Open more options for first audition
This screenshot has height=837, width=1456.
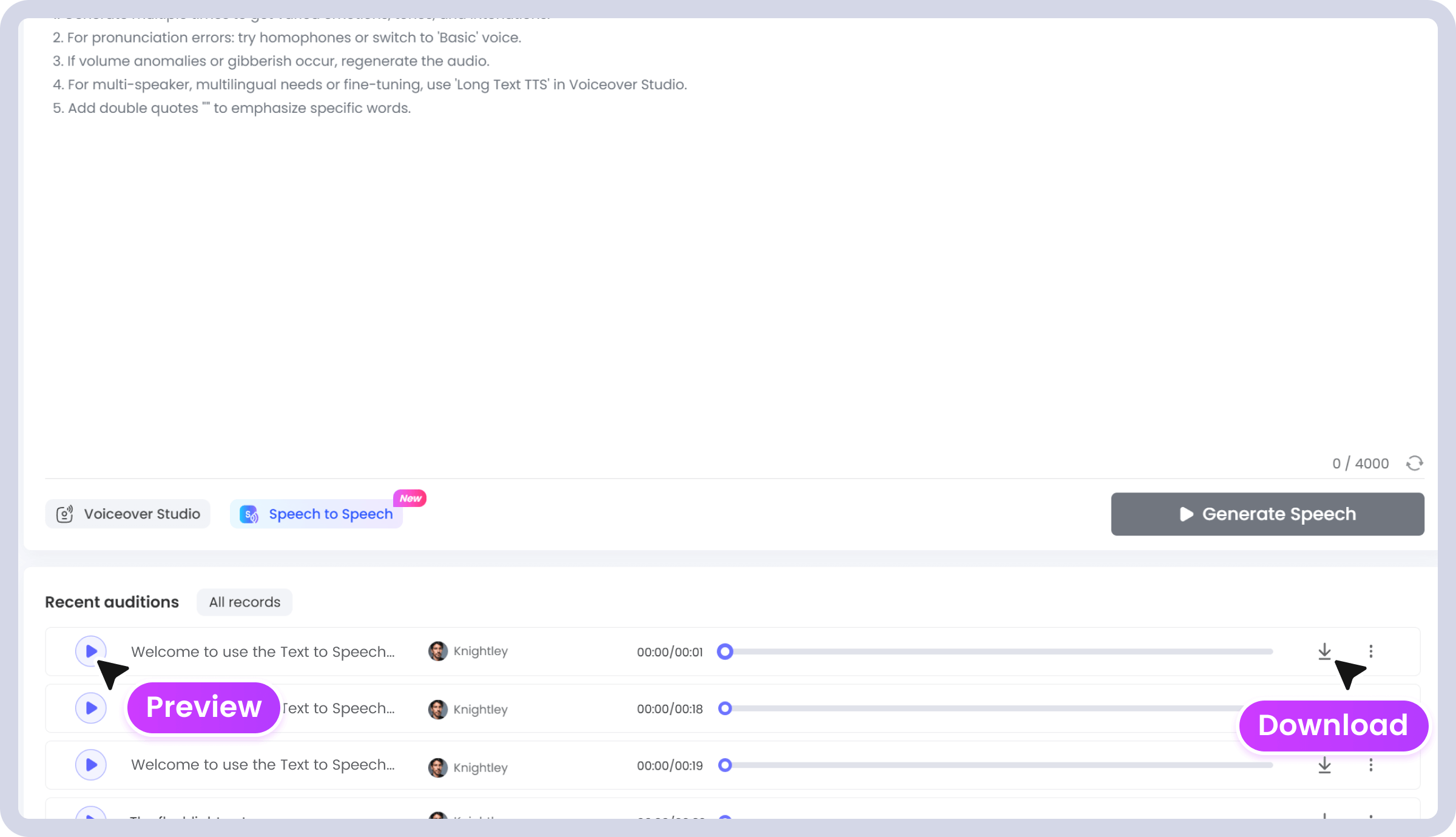point(1371,651)
